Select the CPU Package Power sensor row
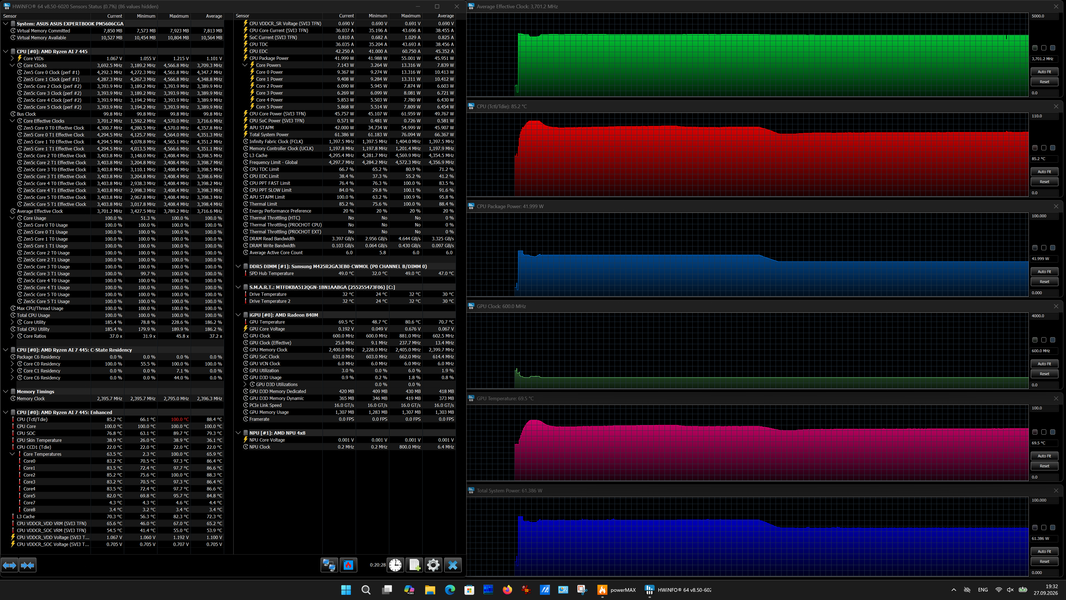The width and height of the screenshot is (1066, 600). [349, 58]
